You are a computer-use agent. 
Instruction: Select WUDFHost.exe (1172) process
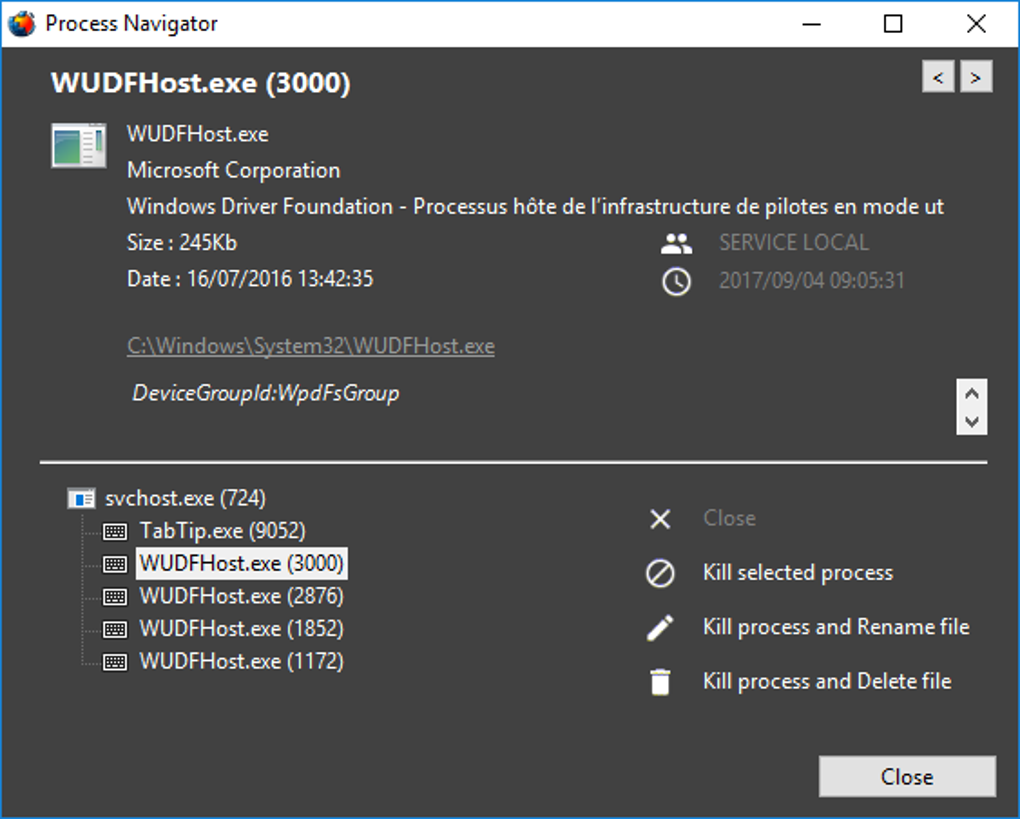coord(241,661)
